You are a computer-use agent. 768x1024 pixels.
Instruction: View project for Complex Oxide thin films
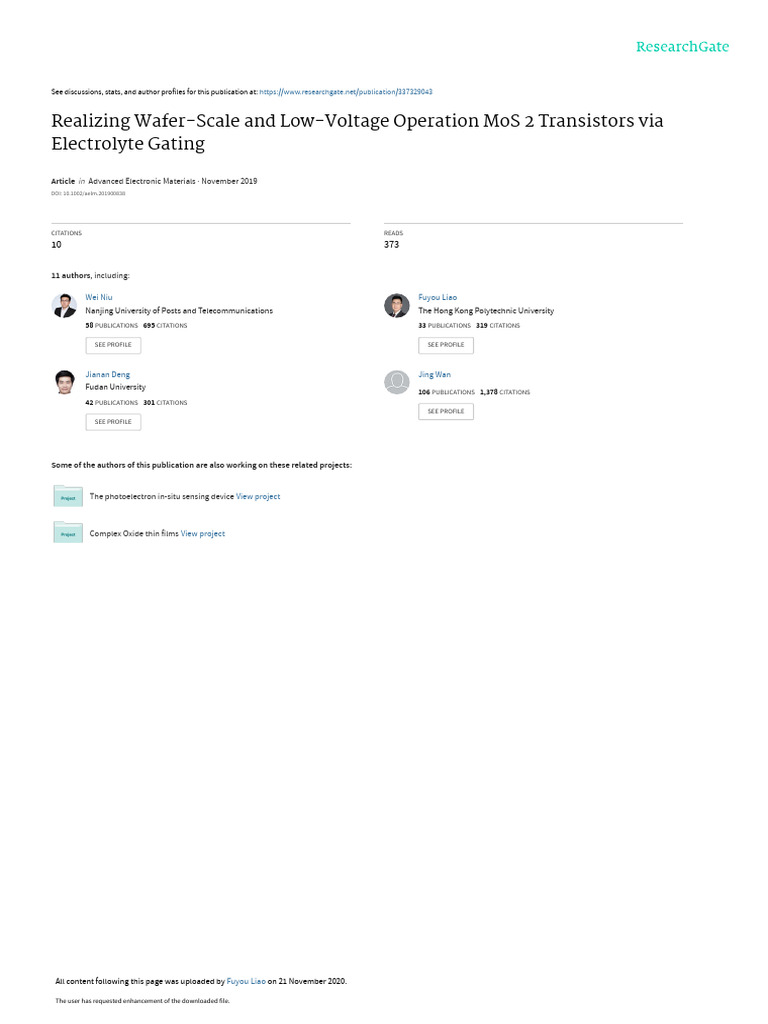click(203, 533)
